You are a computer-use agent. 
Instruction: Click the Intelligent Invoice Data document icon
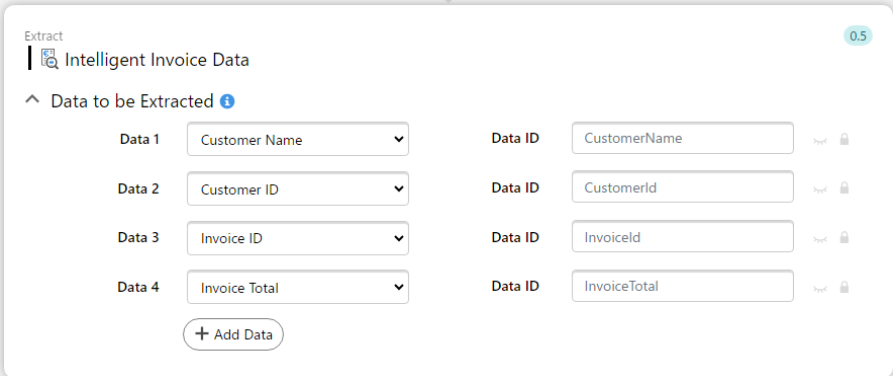pos(50,59)
